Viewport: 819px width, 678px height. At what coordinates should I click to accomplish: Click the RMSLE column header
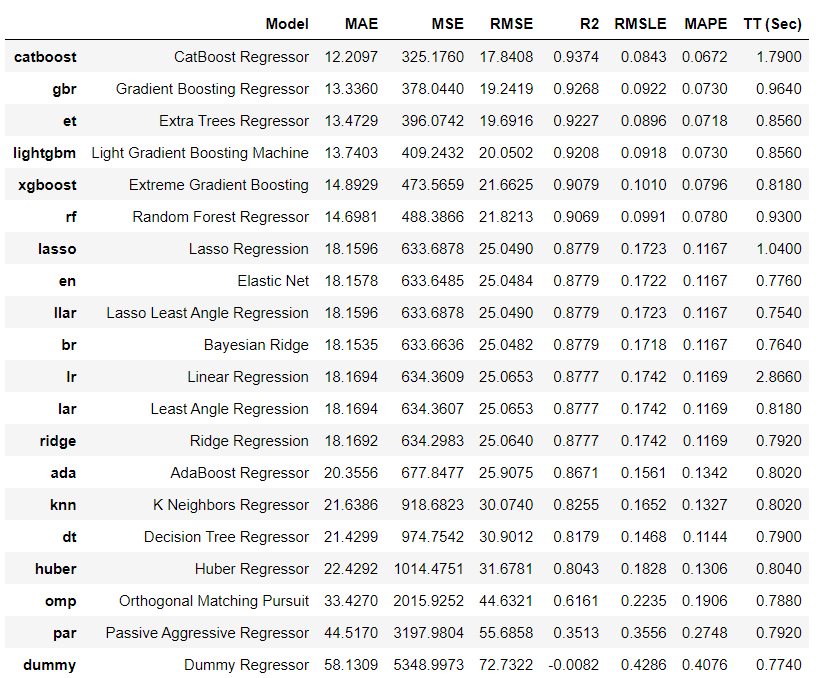tap(638, 24)
